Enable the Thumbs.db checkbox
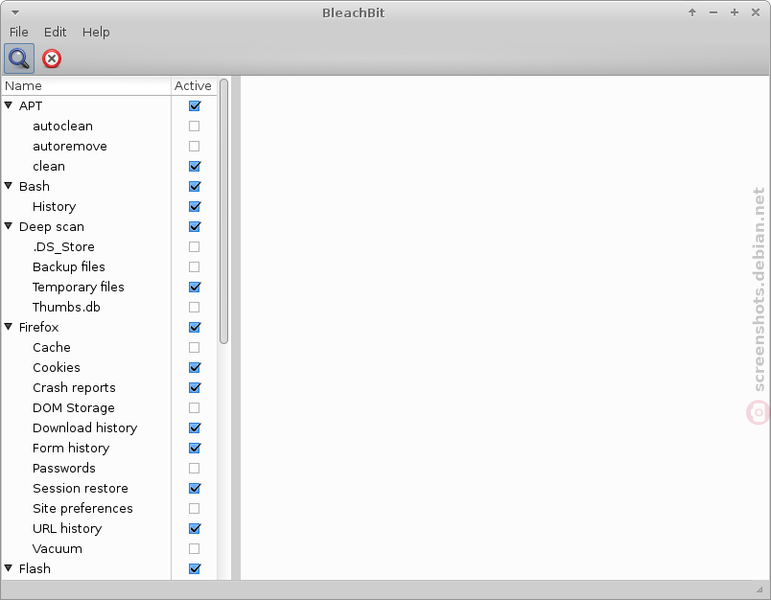 [x=194, y=307]
